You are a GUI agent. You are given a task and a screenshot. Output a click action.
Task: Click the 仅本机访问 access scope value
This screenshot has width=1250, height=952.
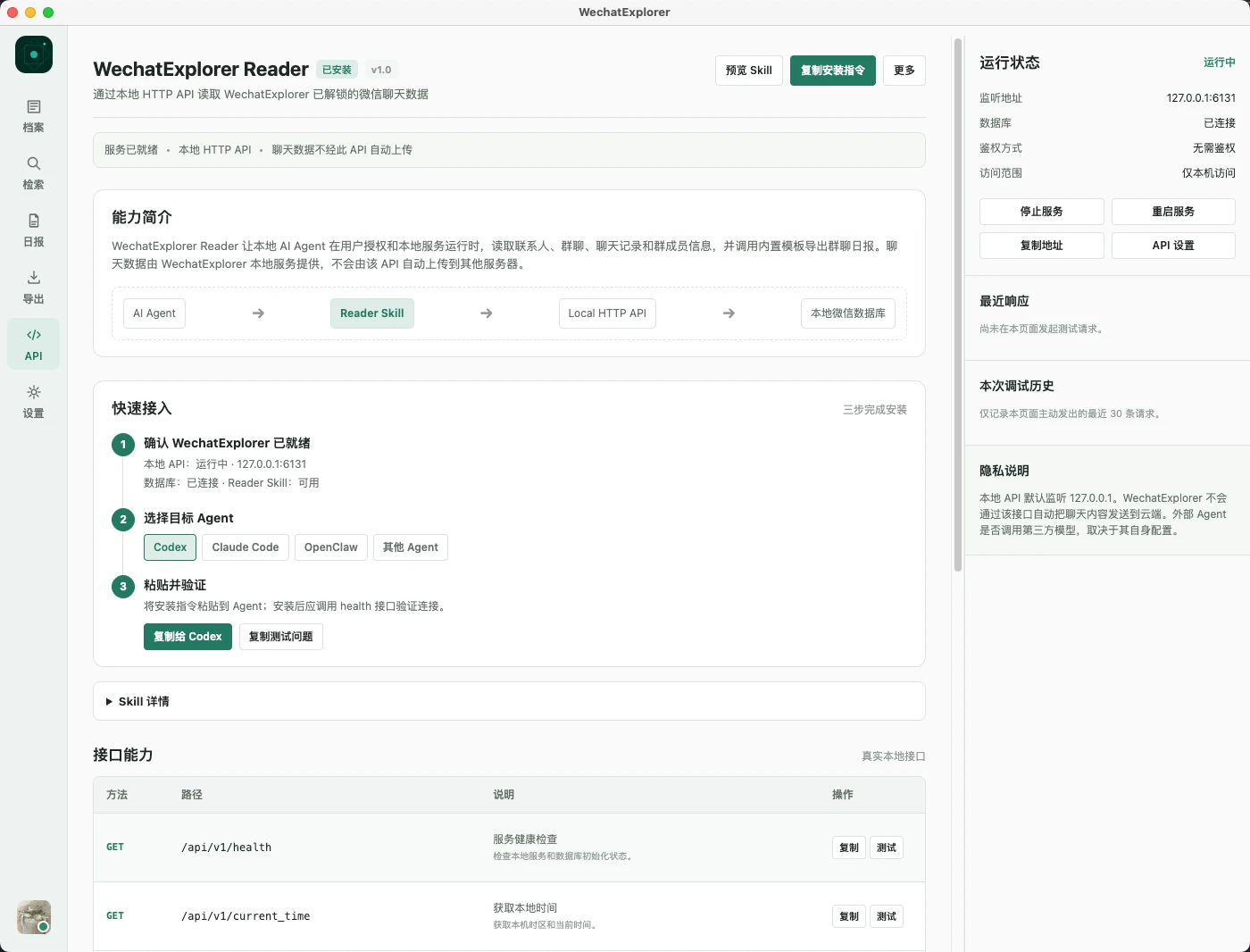point(1209,173)
